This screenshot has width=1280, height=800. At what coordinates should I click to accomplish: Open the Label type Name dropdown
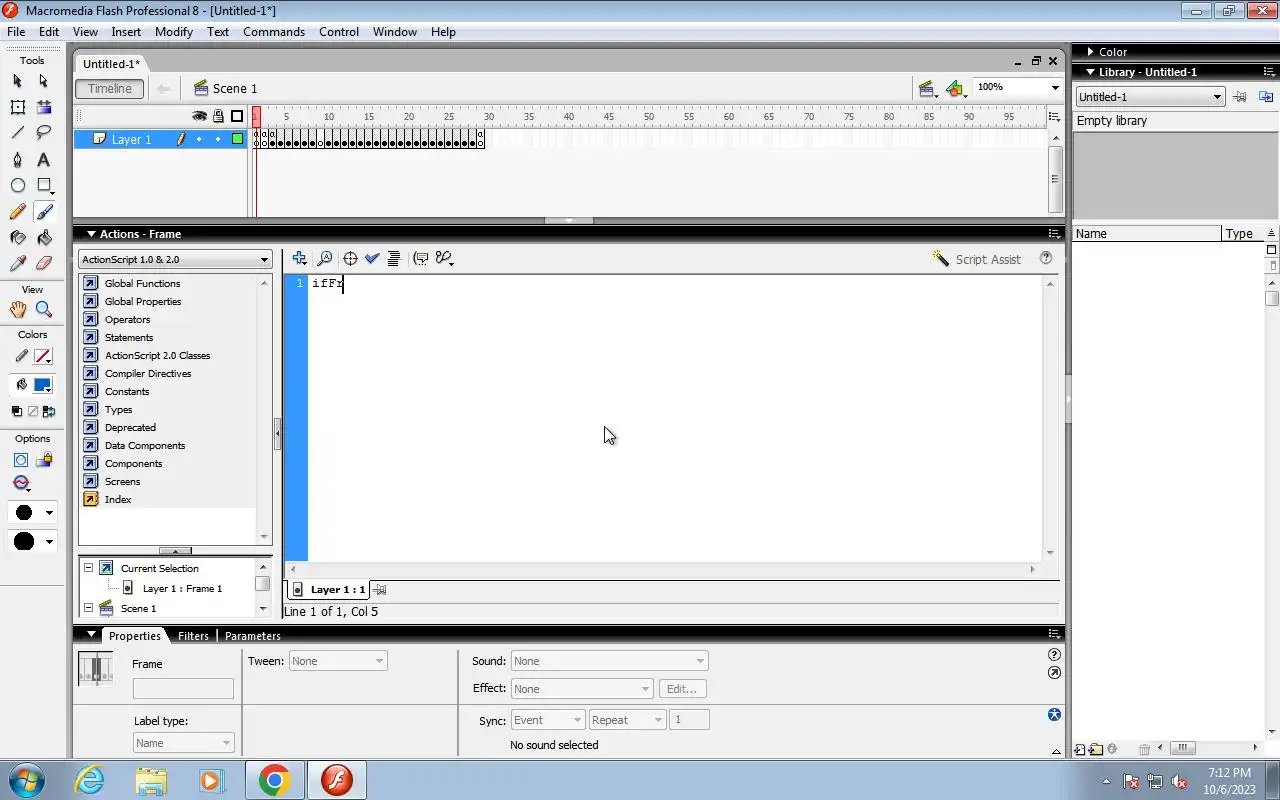[x=183, y=743]
